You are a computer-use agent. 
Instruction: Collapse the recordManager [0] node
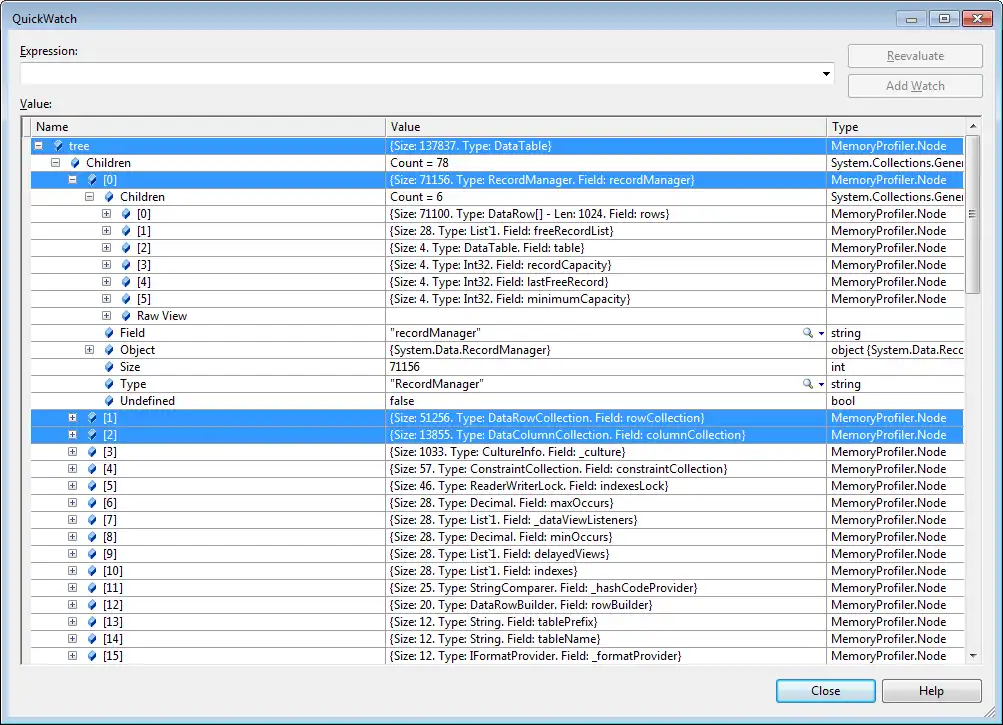pyautogui.click(x=72, y=180)
